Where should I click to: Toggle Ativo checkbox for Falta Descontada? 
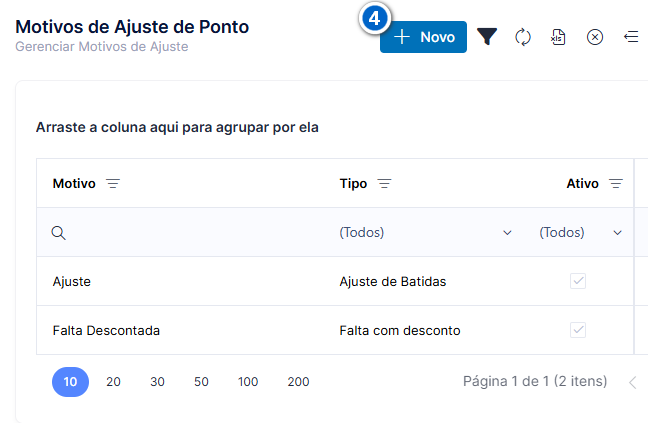578,330
